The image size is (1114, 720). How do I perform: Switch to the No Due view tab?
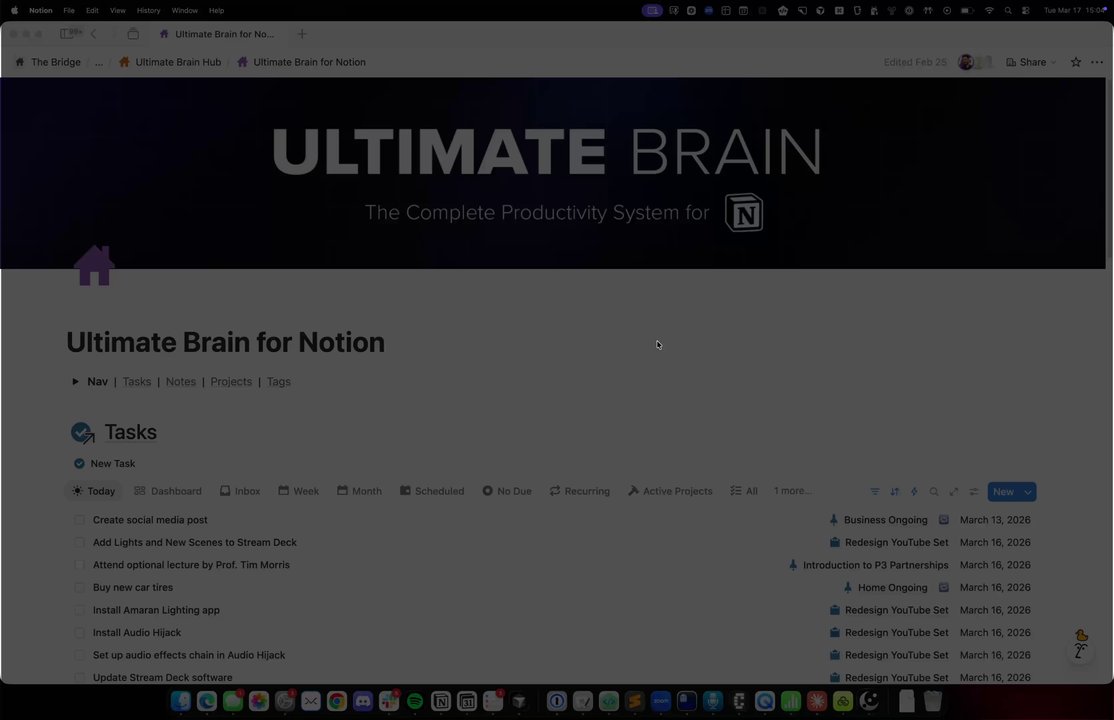click(507, 491)
